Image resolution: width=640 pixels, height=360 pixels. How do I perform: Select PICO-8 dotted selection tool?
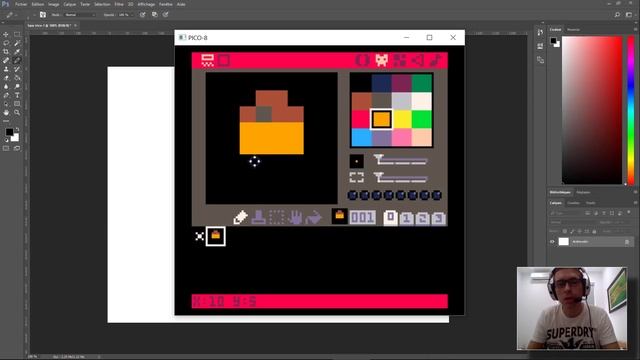277,217
